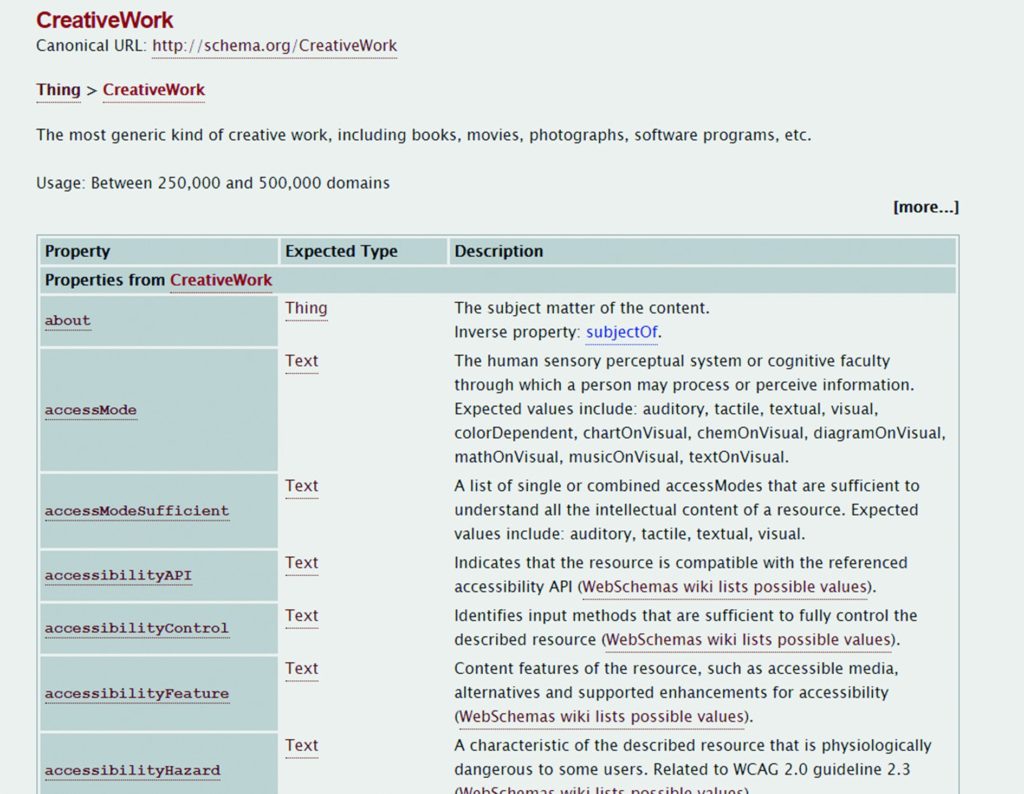
Task: Open WebSchemas wiki link in accessibilityFeature description
Action: tap(601, 717)
